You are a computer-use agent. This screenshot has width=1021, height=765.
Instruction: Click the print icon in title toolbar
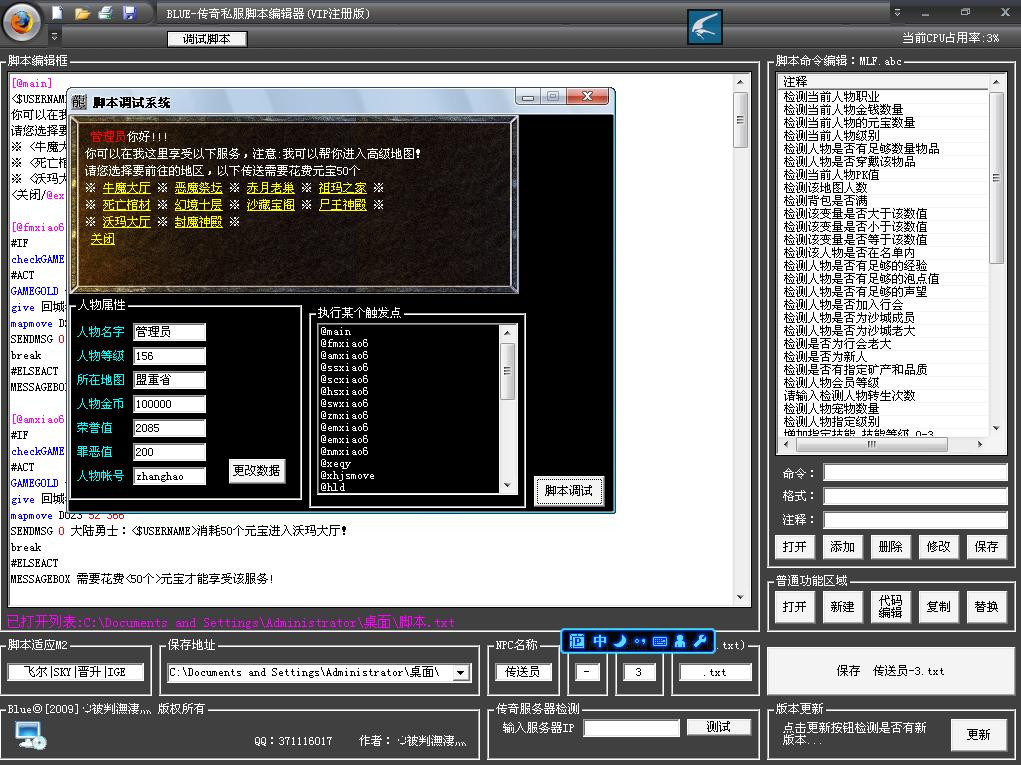(x=105, y=13)
